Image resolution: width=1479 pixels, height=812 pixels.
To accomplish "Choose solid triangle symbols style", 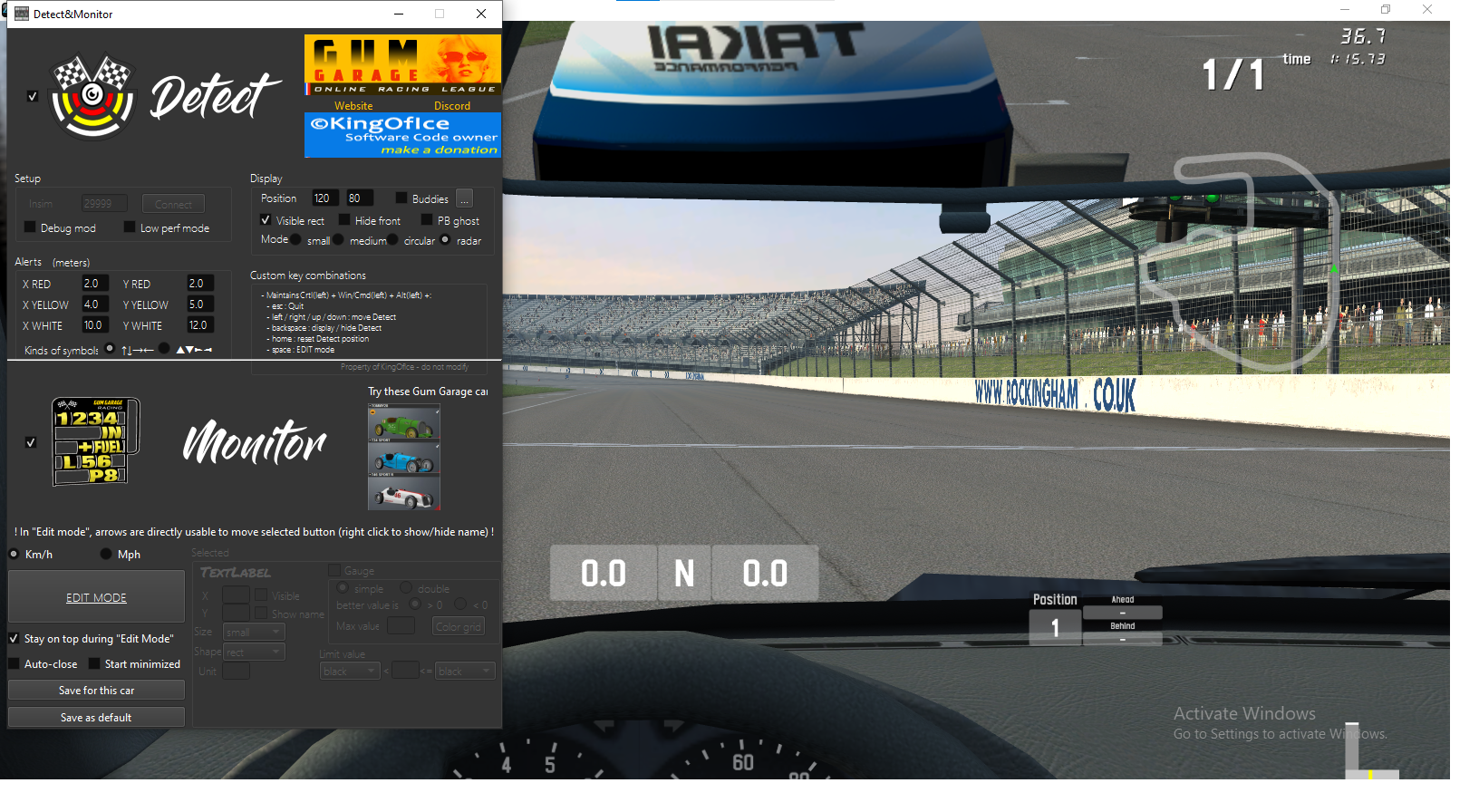I will 163,349.
